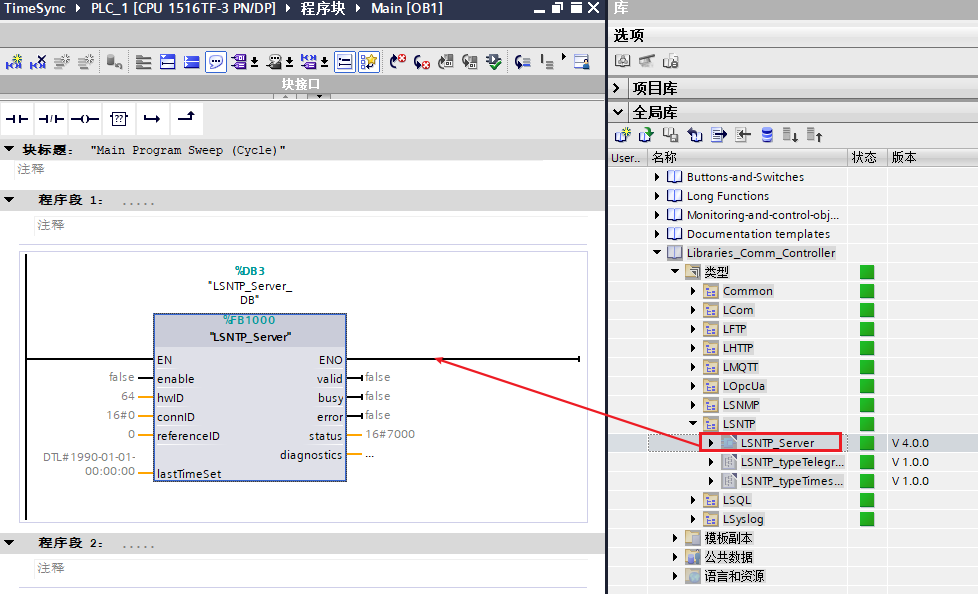Select LSNTP_Server in library tree
This screenshot has width=978, height=594.
(x=777, y=443)
